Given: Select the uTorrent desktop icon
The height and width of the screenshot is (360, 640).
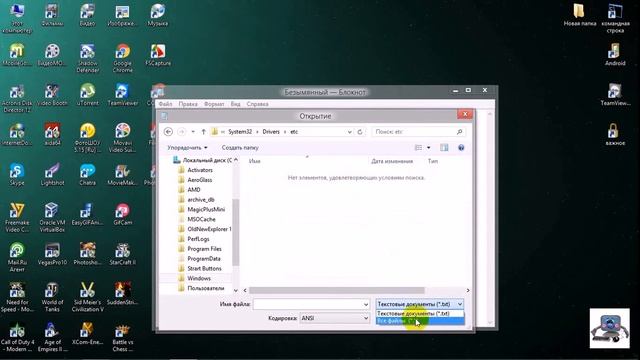Looking at the screenshot, I should click(88, 95).
